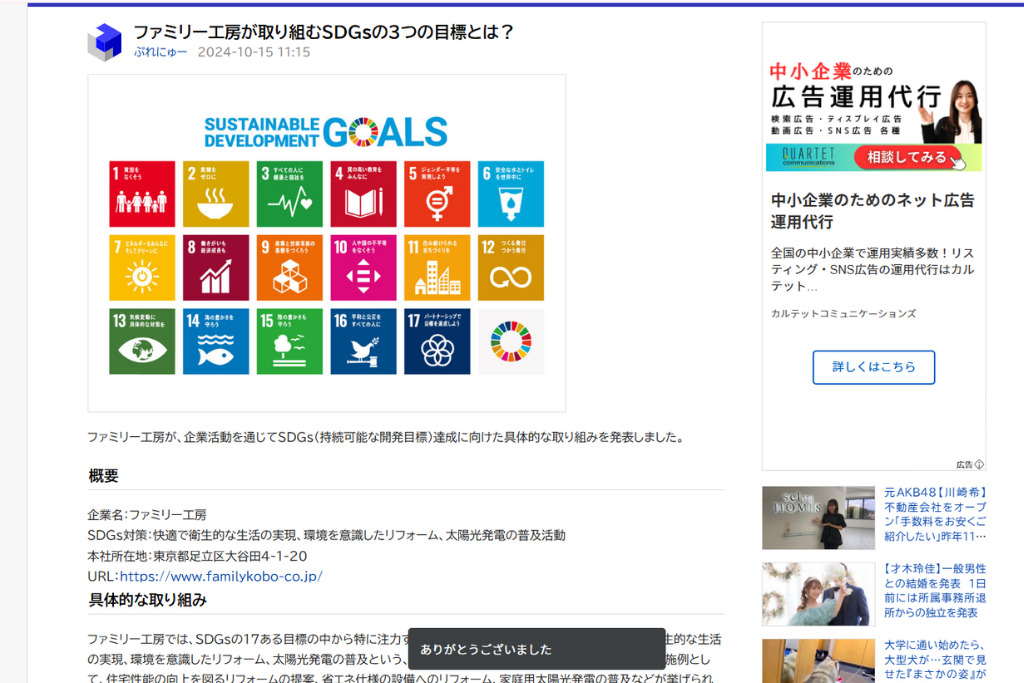The width and height of the screenshot is (1024, 683).
Task: Click the large dog article thumbnail
Action: tap(818, 661)
